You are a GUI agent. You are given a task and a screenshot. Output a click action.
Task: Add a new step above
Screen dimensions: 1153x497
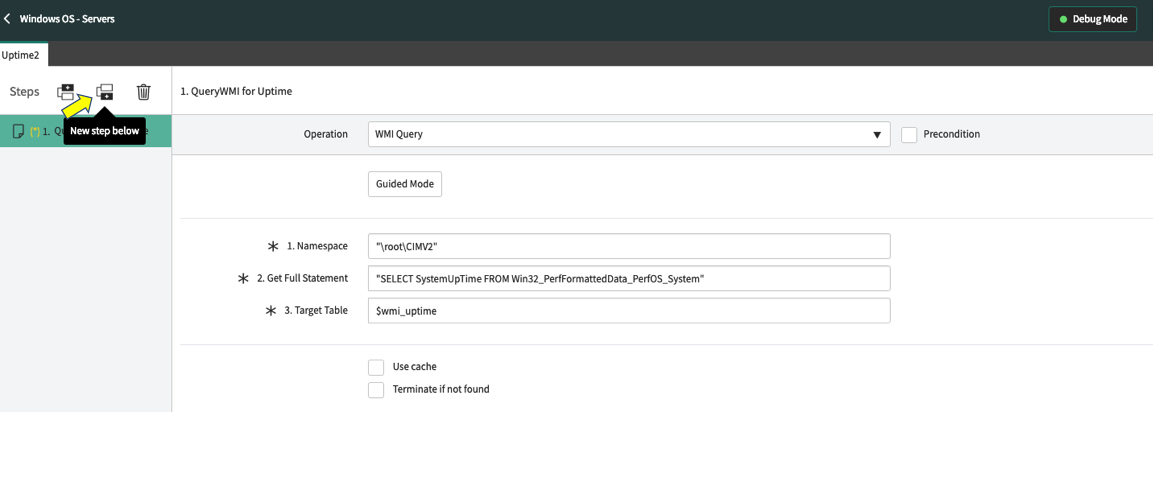tap(66, 92)
